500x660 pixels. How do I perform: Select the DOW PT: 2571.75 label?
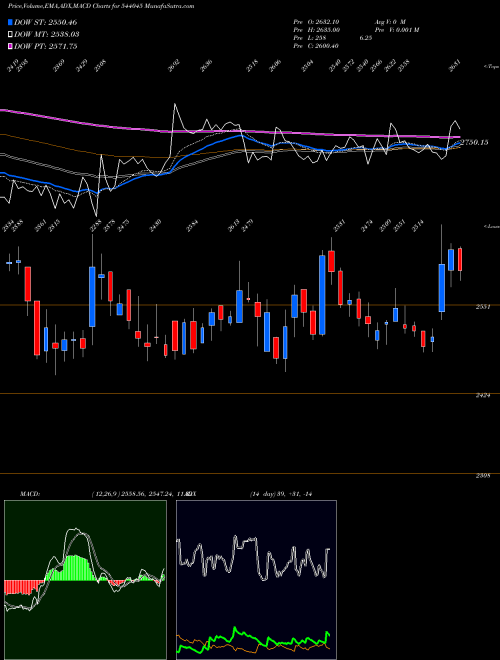click(x=45, y=47)
